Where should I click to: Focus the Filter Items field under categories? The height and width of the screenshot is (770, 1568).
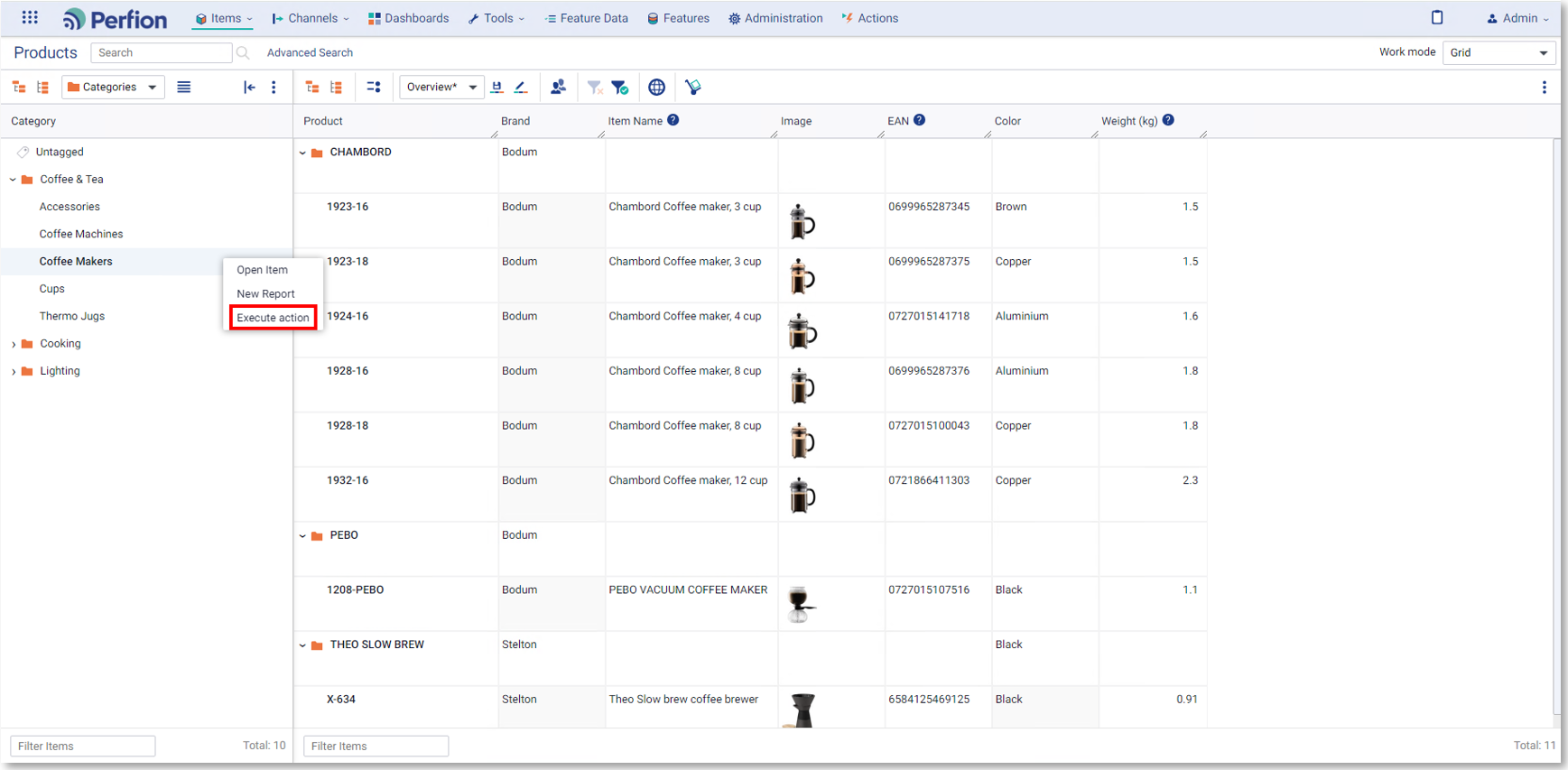(x=83, y=746)
